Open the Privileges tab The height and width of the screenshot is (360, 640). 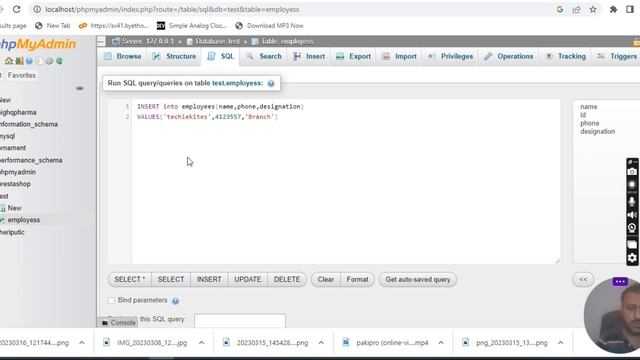[x=451, y=56]
